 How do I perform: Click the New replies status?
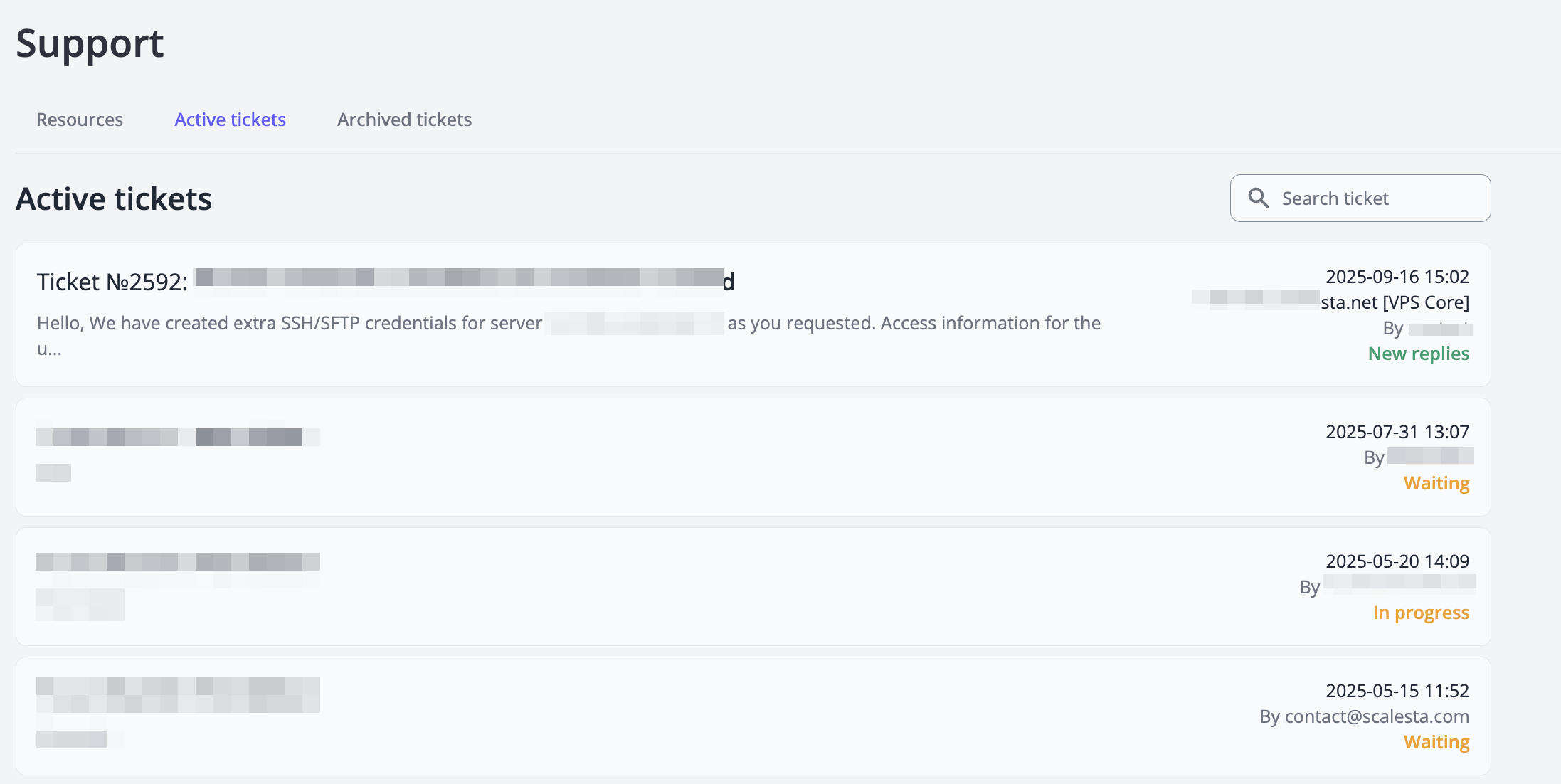click(1418, 354)
